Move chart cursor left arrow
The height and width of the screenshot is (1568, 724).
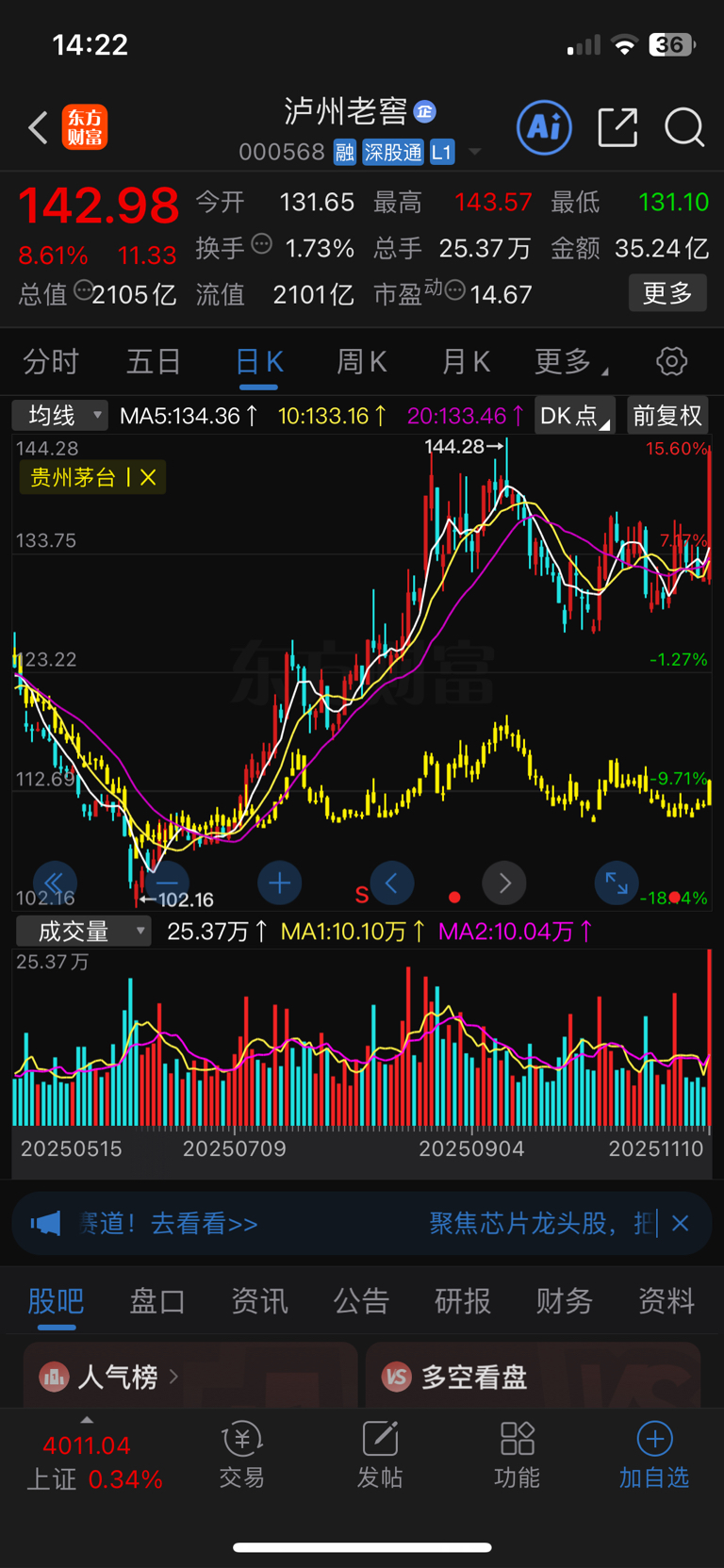(x=392, y=883)
